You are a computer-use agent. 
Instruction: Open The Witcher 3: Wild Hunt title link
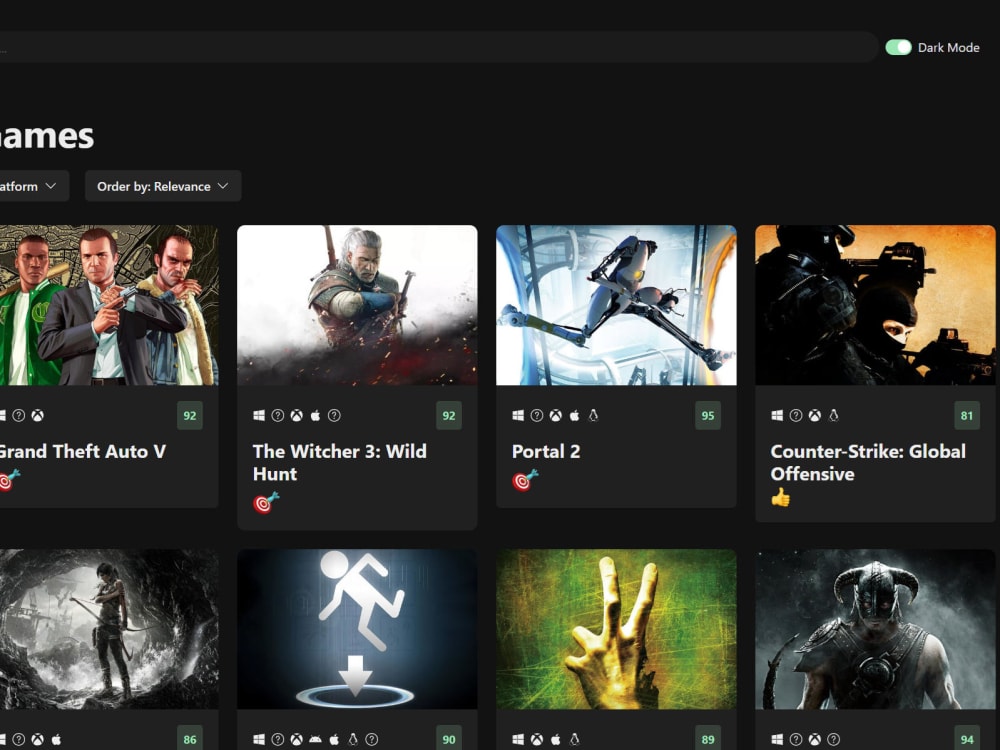click(339, 462)
